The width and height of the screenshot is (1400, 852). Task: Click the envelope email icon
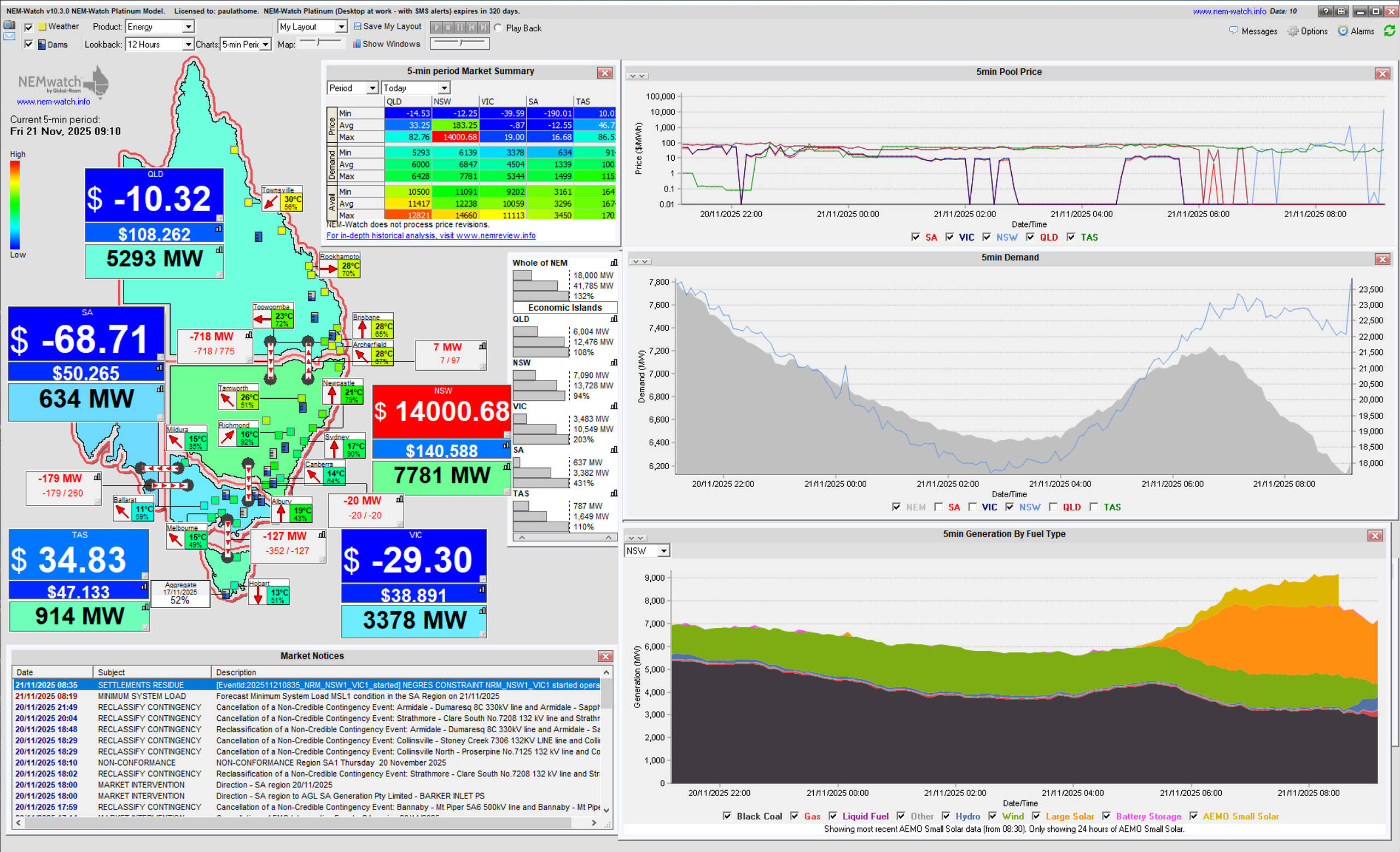tap(9, 36)
